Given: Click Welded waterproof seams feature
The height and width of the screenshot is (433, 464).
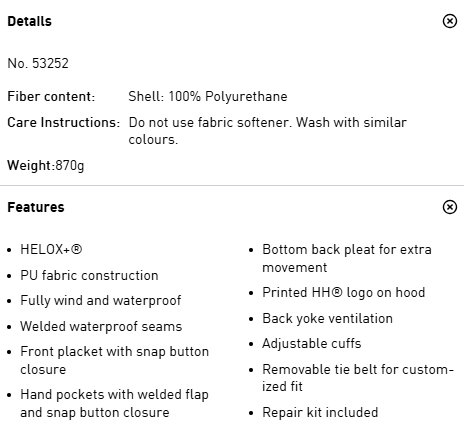Looking at the screenshot, I should pyautogui.click(x=101, y=326).
